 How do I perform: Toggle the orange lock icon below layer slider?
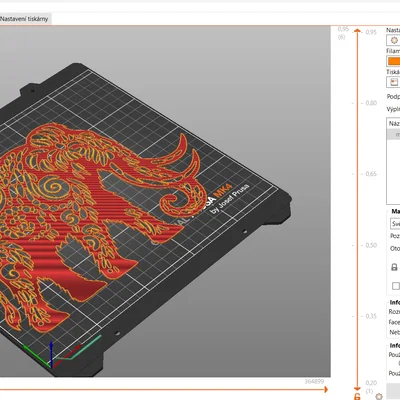(357, 397)
